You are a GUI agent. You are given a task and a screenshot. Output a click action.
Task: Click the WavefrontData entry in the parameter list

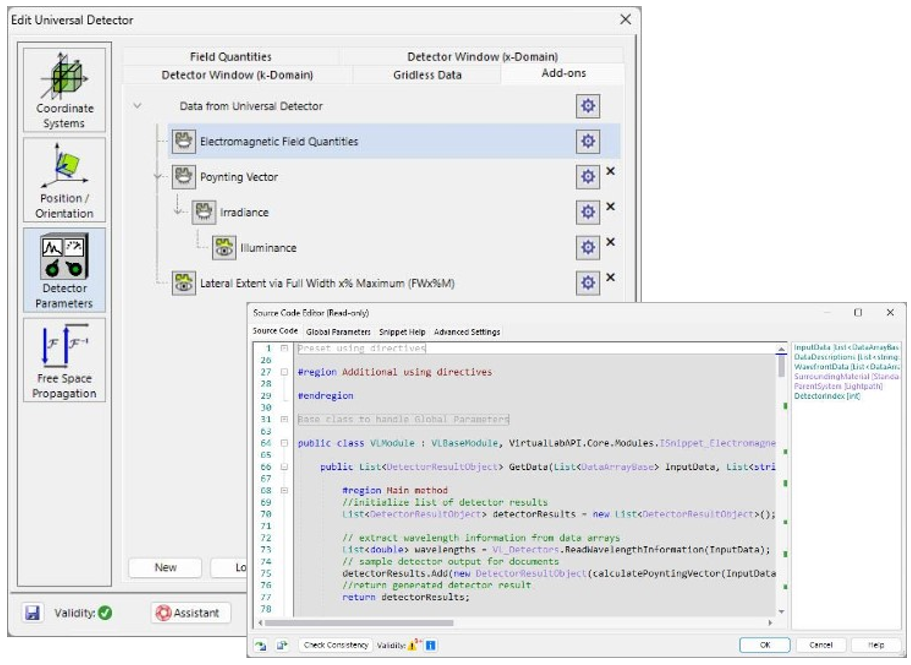[x=847, y=367]
